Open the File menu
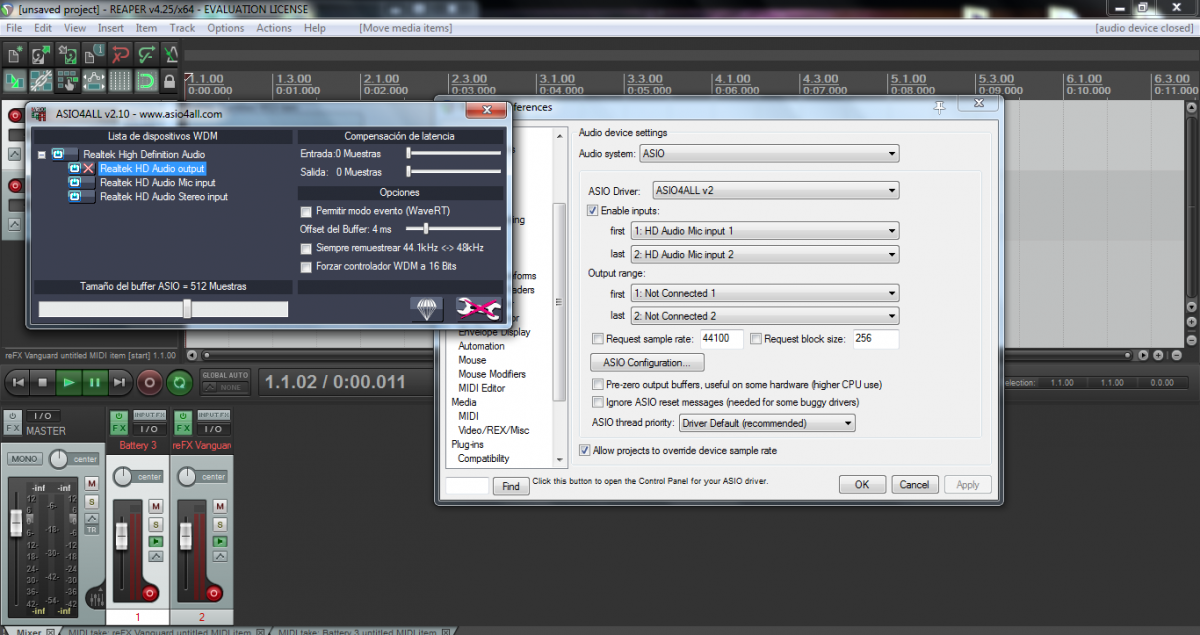 14,28
